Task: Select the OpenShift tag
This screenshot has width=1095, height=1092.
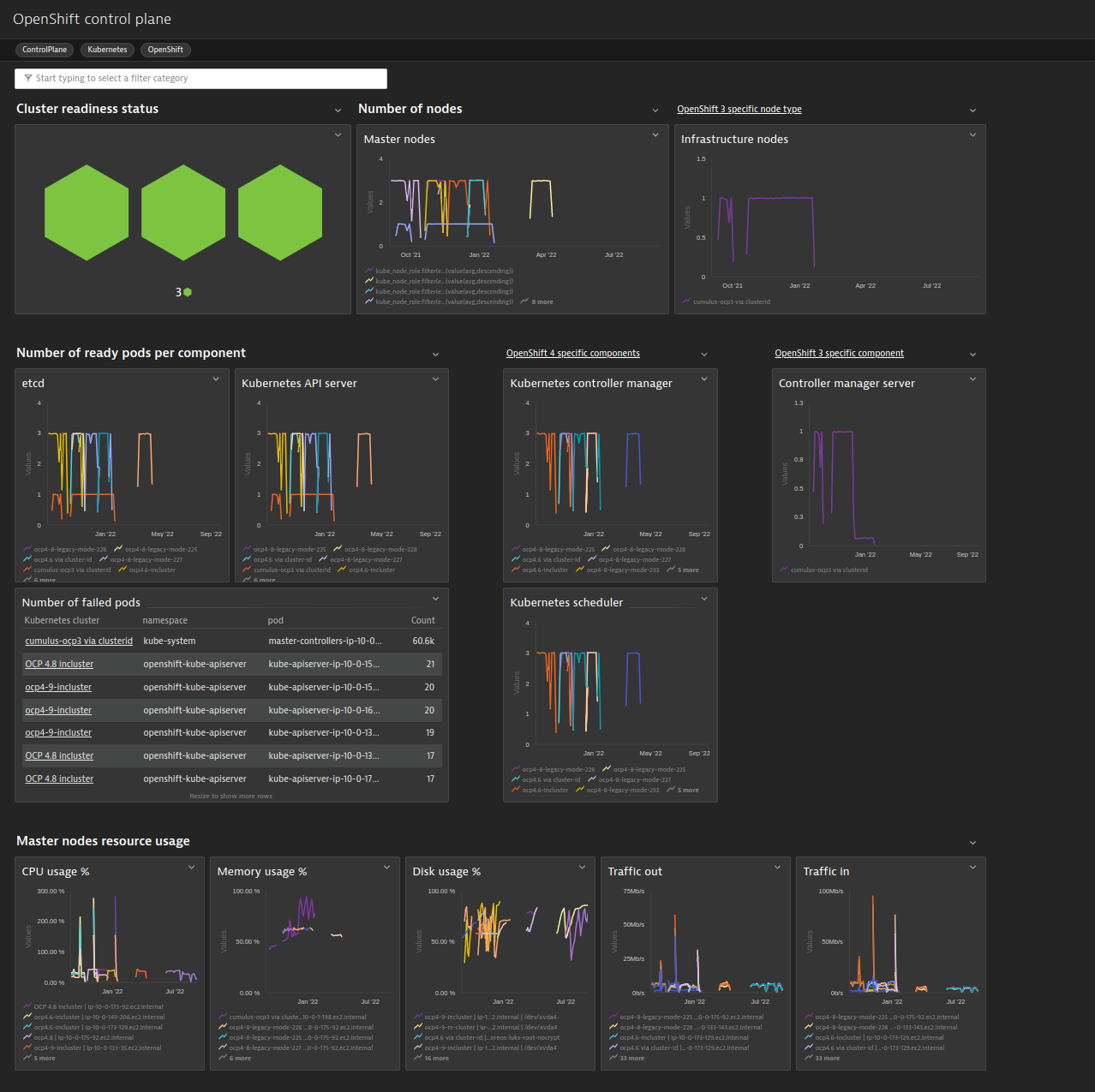Action: click(165, 50)
